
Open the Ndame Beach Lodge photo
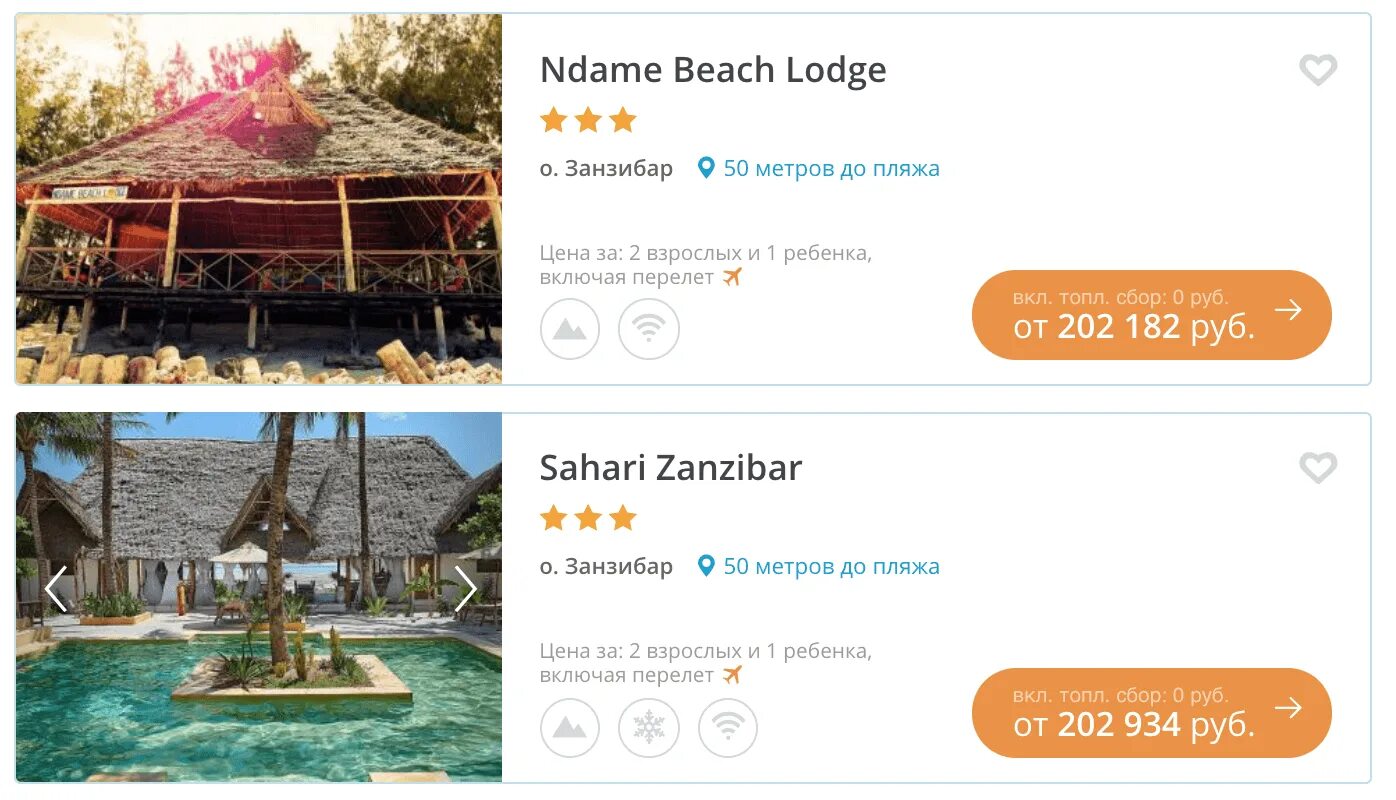259,199
